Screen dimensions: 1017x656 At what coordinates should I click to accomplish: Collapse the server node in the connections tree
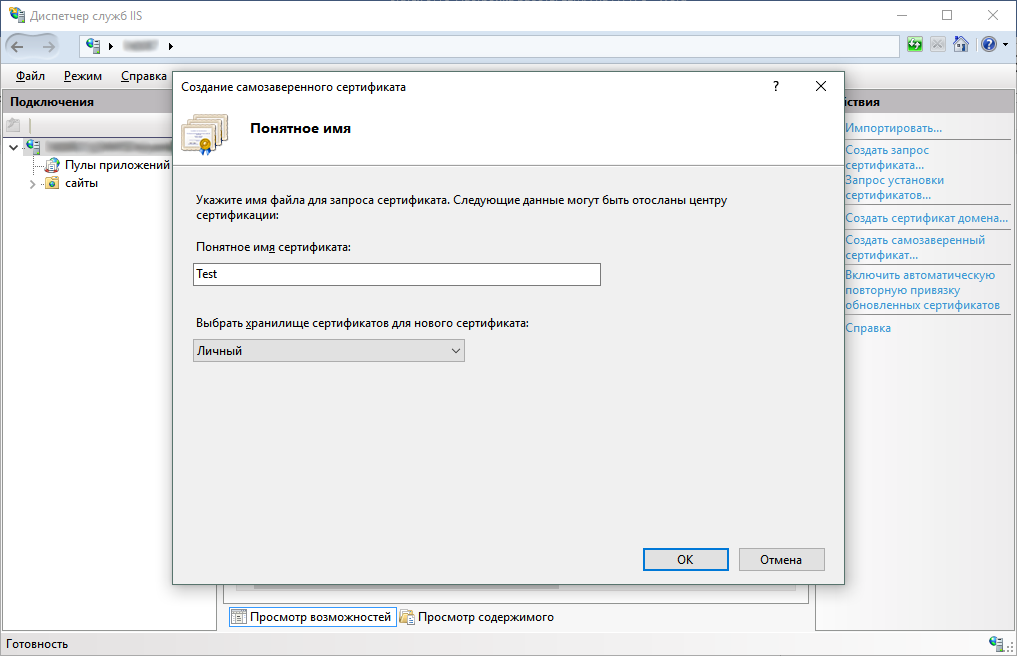pos(13,148)
